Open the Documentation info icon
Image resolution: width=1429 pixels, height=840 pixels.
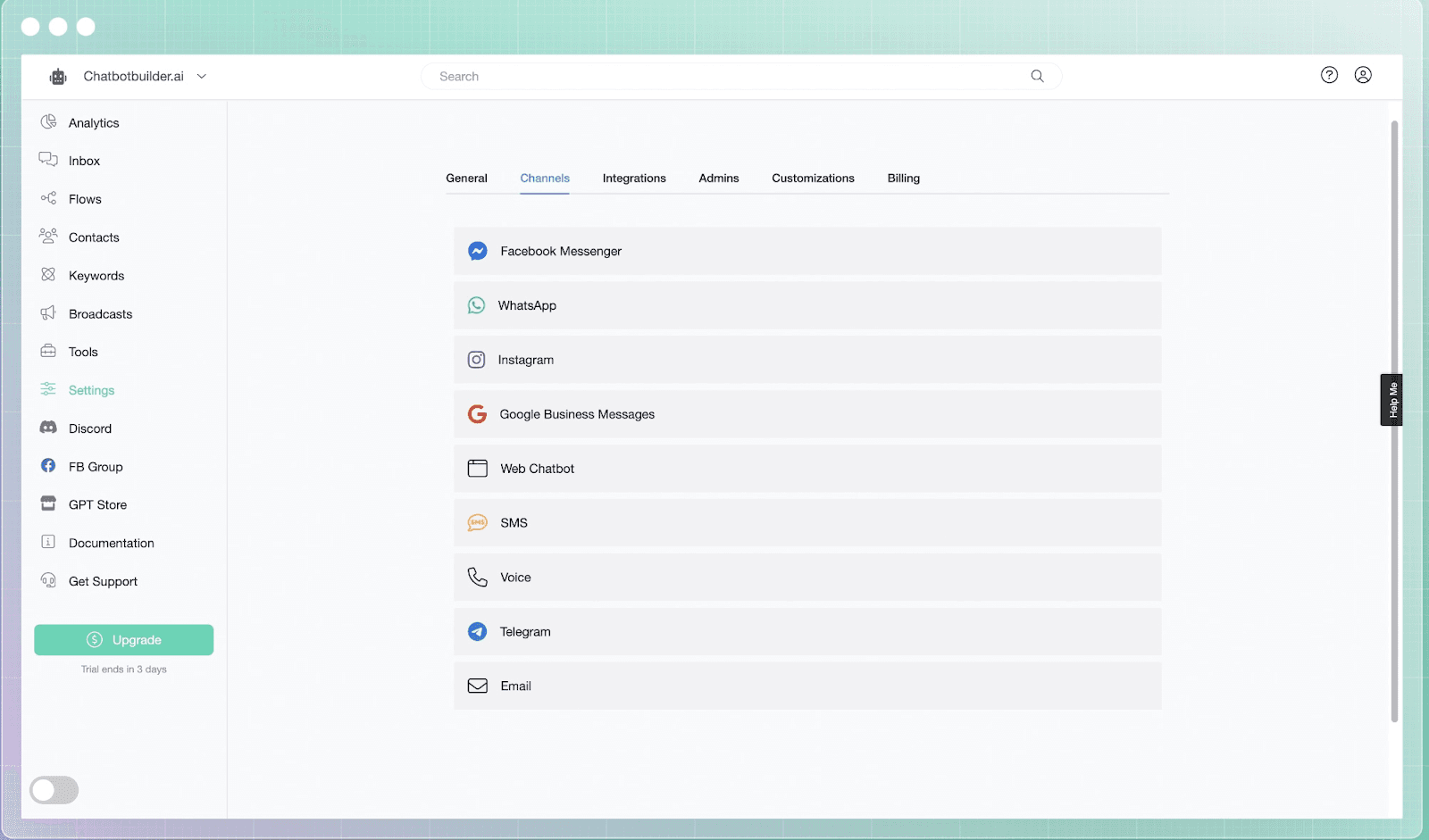tap(48, 542)
